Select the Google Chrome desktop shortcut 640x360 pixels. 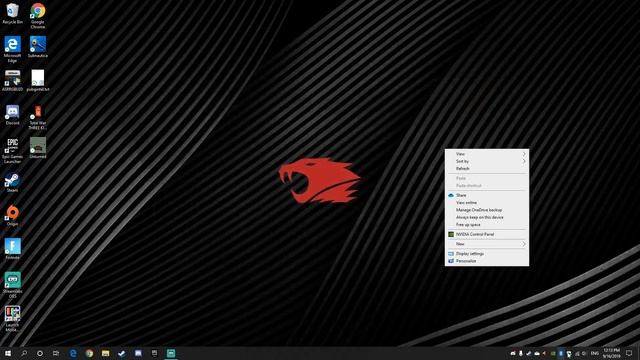pos(38,16)
